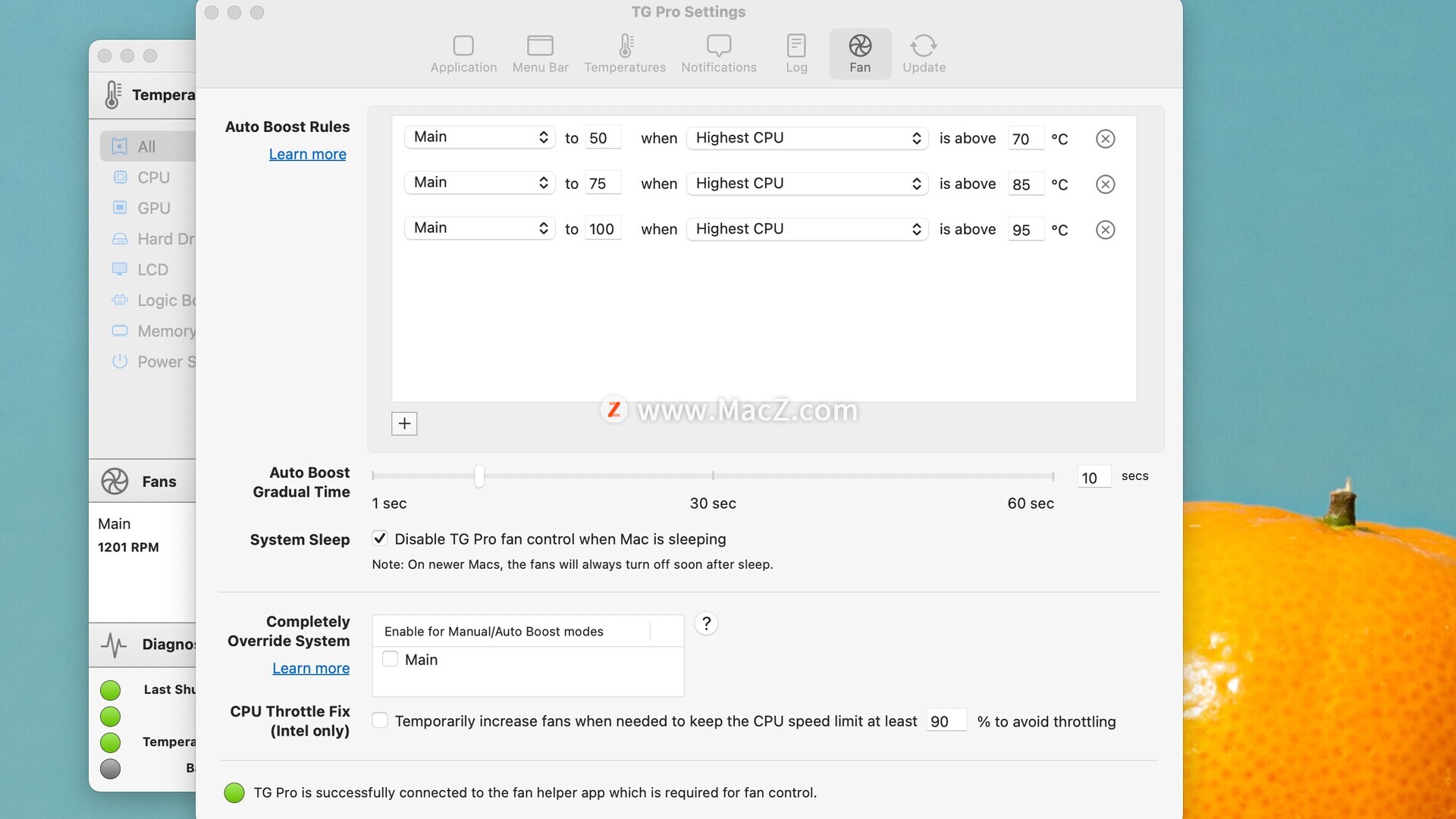
Task: Select the Fan settings tab
Action: (x=860, y=54)
